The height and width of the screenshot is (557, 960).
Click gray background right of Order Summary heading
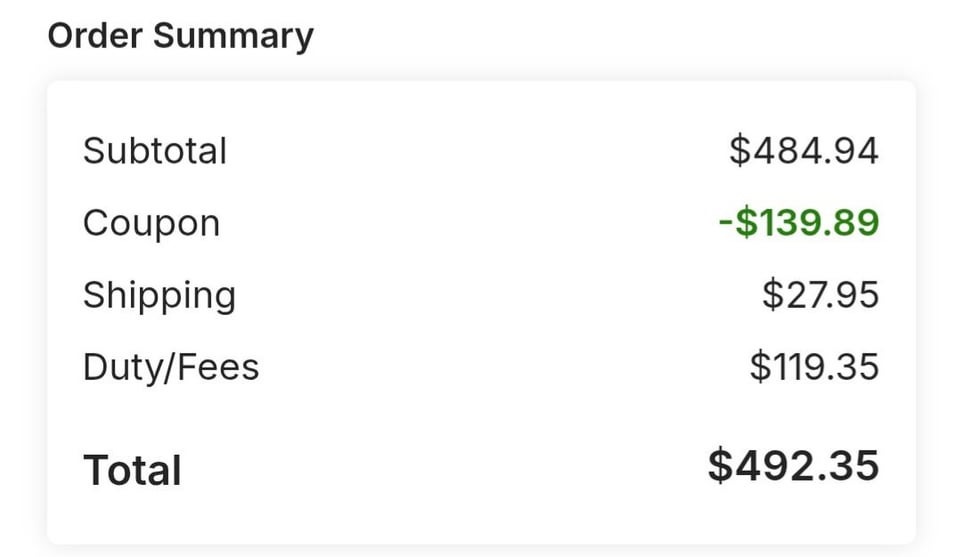620,36
